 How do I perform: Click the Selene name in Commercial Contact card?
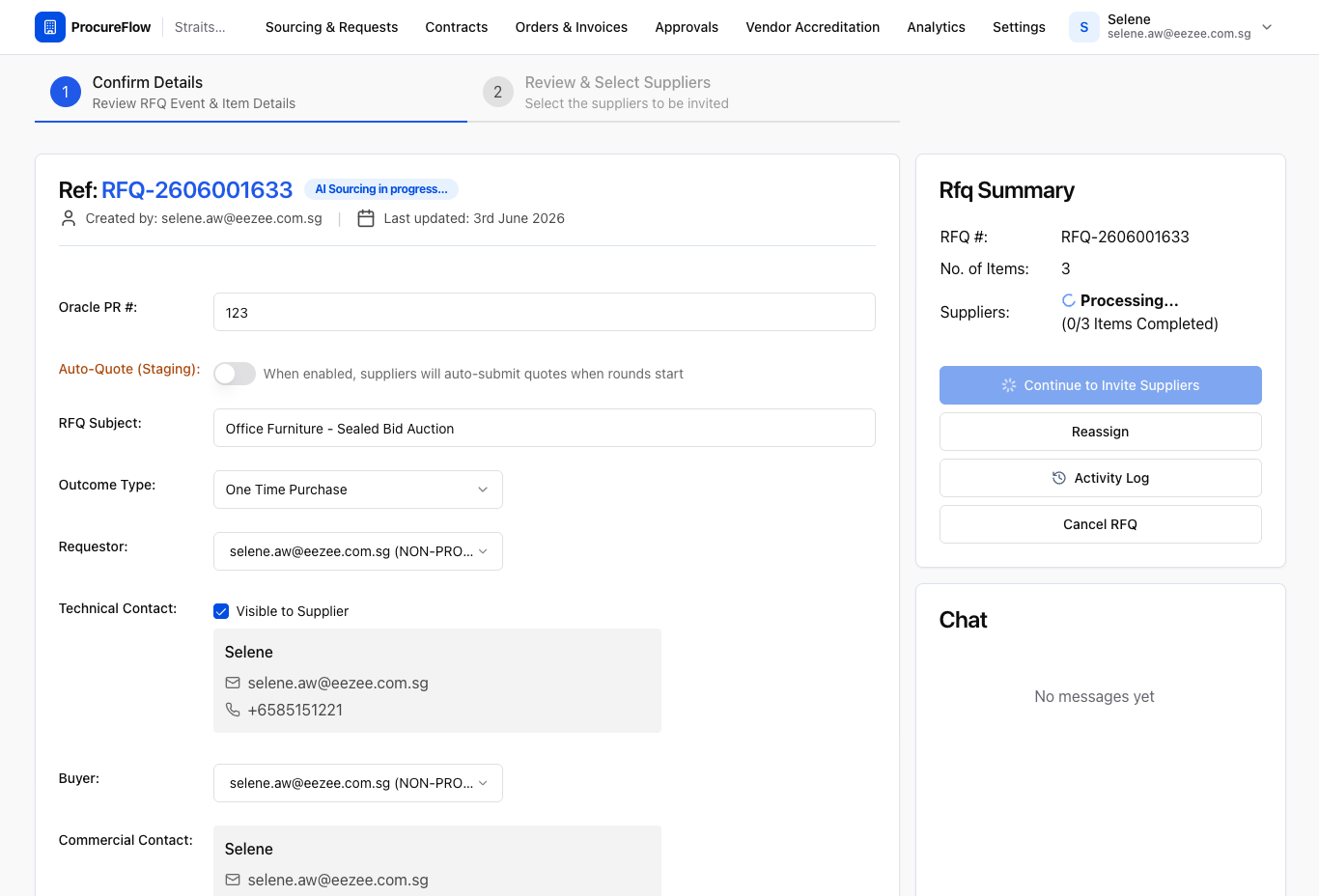click(x=249, y=849)
